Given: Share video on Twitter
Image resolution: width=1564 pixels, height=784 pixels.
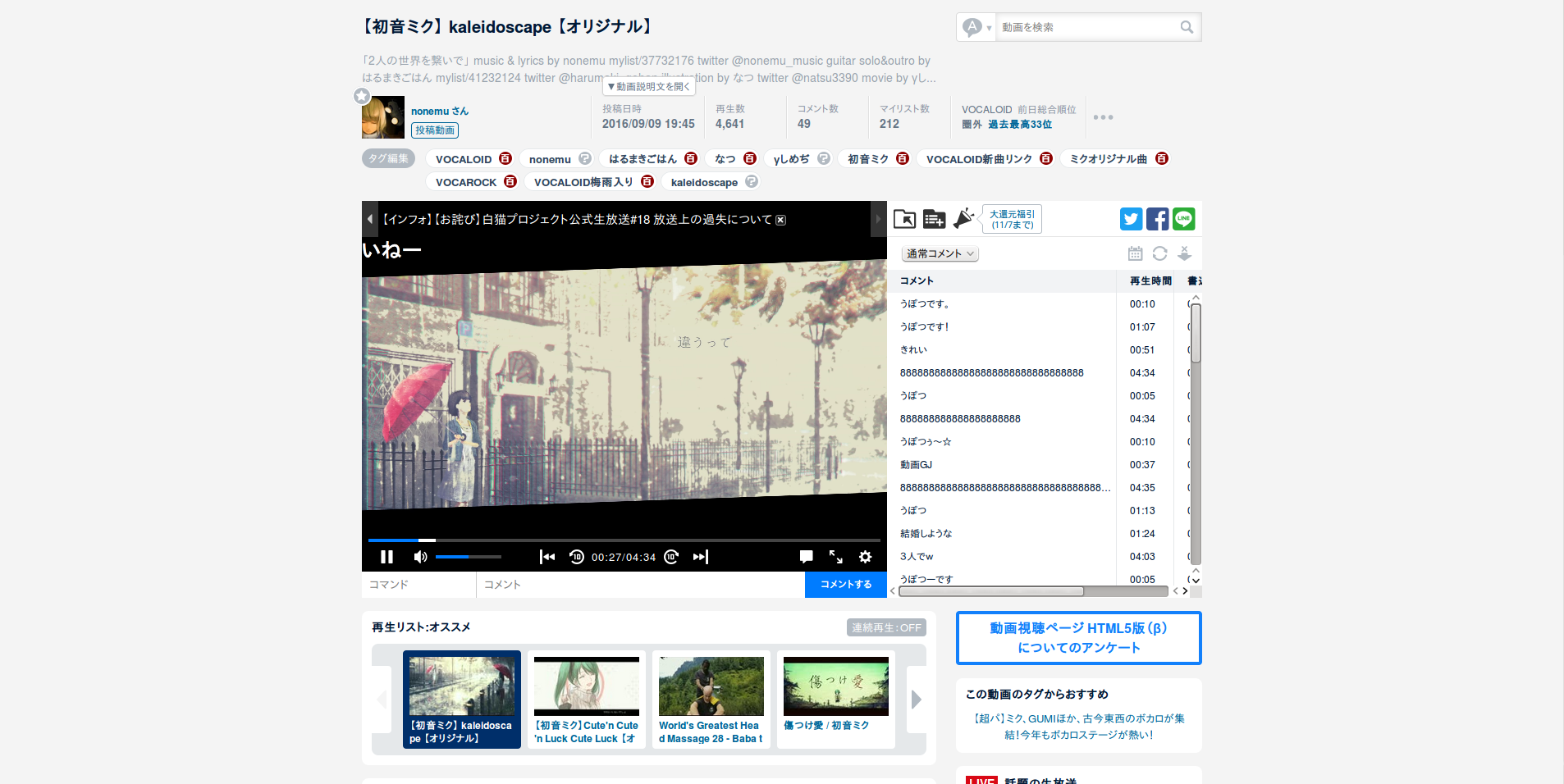Looking at the screenshot, I should click(x=1131, y=219).
